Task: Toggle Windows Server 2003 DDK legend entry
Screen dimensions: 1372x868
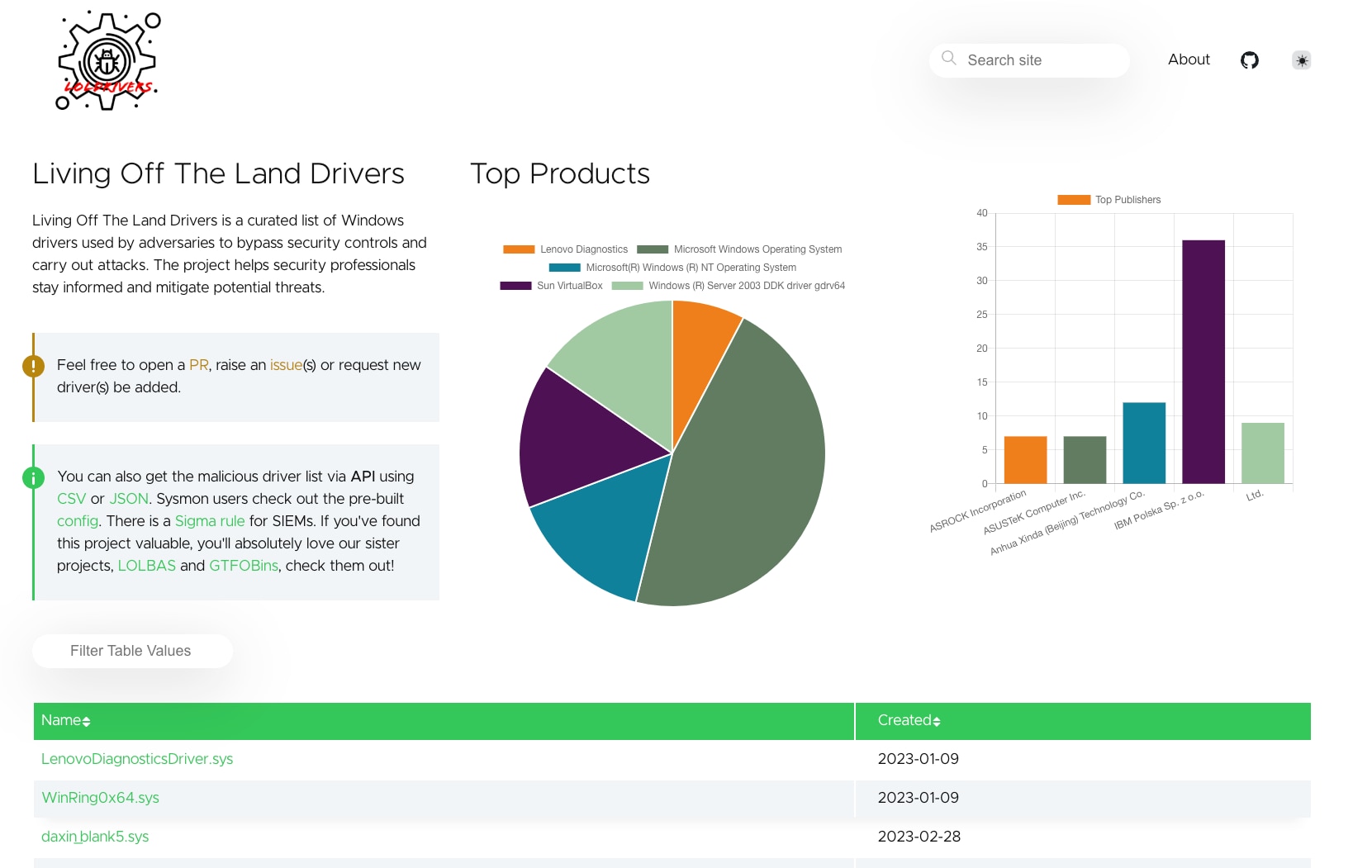Action: click(728, 286)
